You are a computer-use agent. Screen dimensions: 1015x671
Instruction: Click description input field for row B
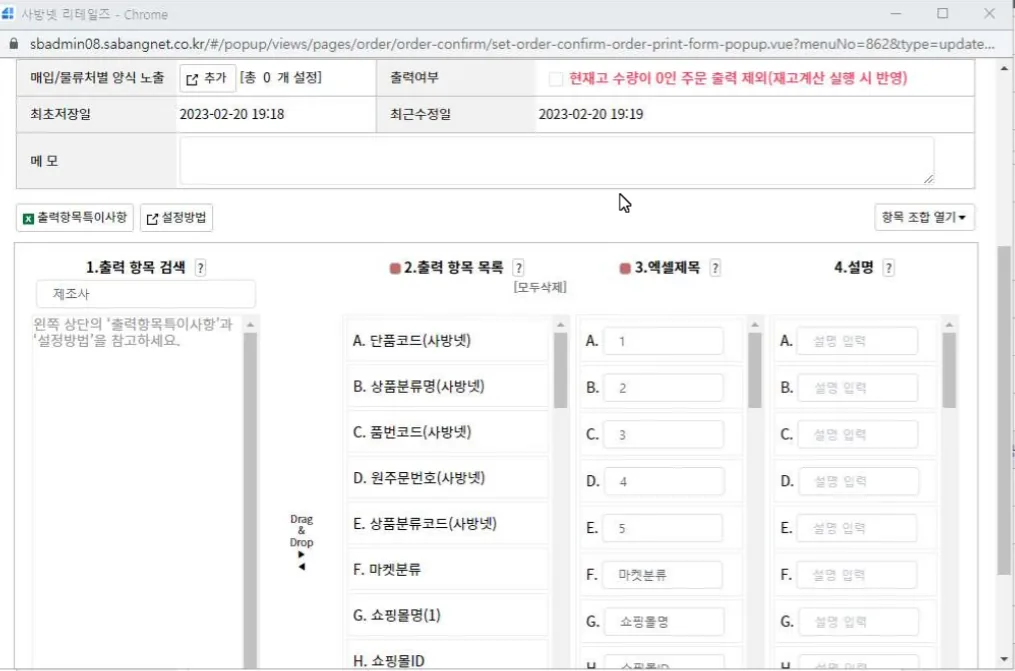[x=858, y=388]
